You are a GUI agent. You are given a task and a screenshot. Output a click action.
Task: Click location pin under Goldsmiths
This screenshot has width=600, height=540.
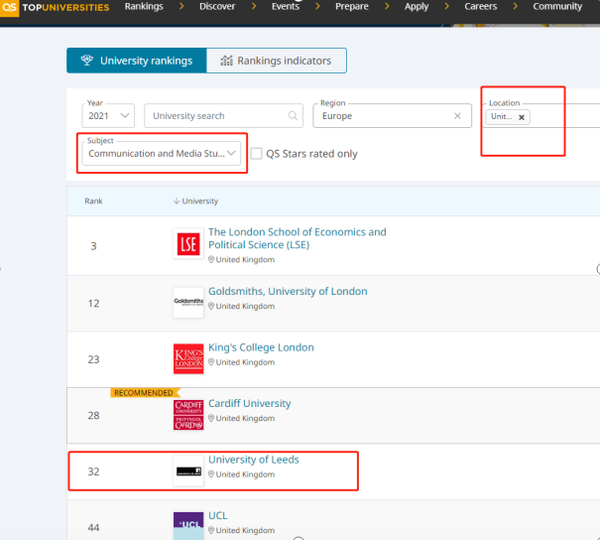coord(211,306)
